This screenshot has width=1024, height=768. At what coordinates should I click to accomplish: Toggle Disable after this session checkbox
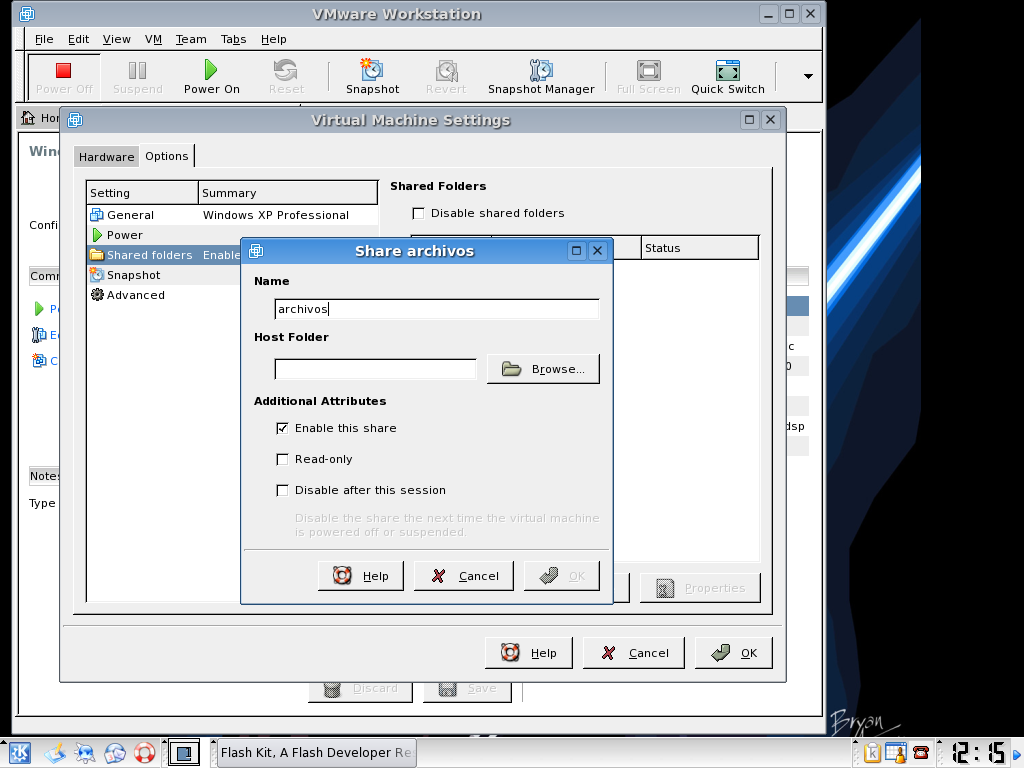[282, 490]
